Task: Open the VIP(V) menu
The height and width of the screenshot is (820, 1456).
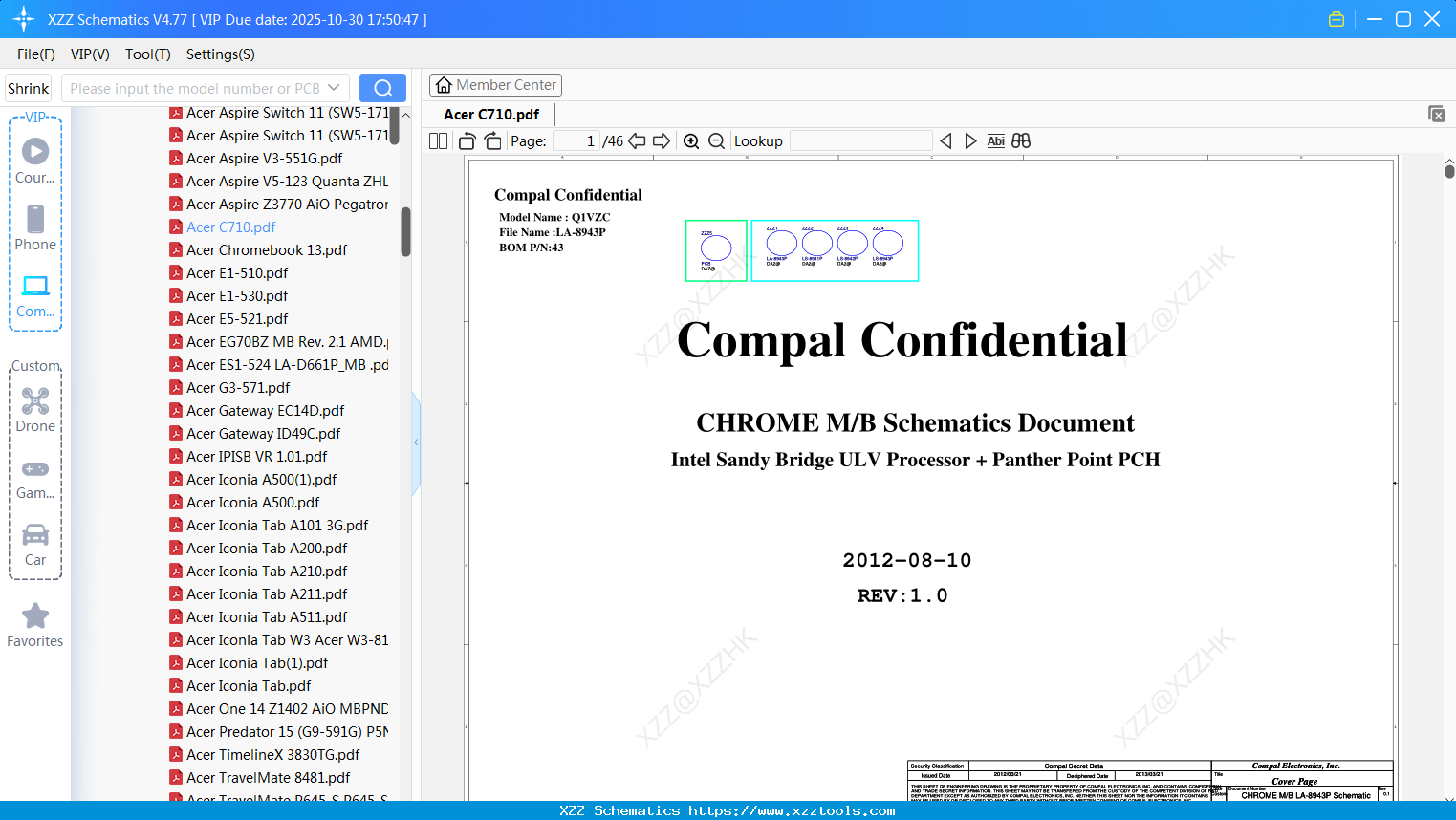Action: [x=90, y=54]
